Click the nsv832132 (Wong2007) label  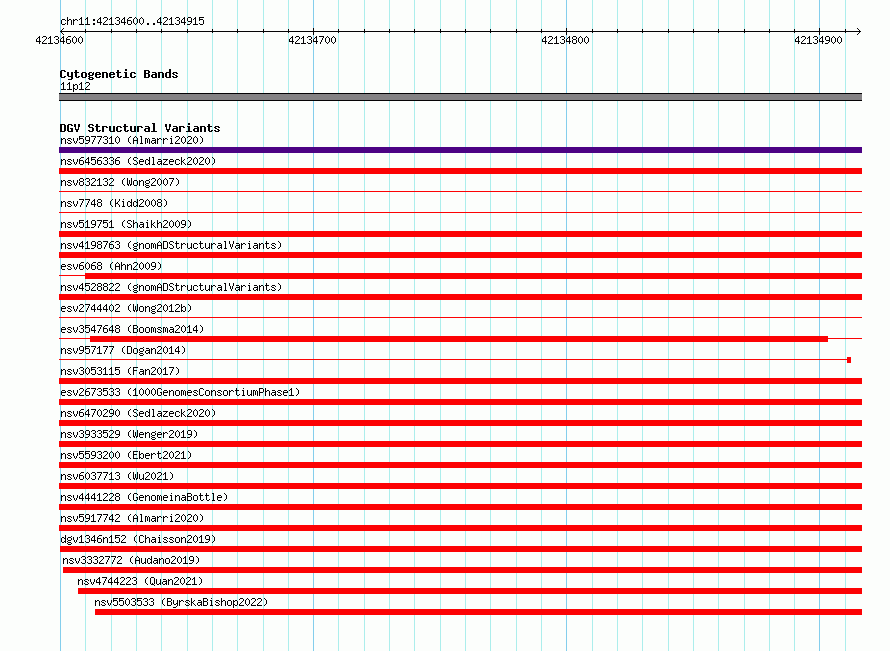click(x=120, y=182)
